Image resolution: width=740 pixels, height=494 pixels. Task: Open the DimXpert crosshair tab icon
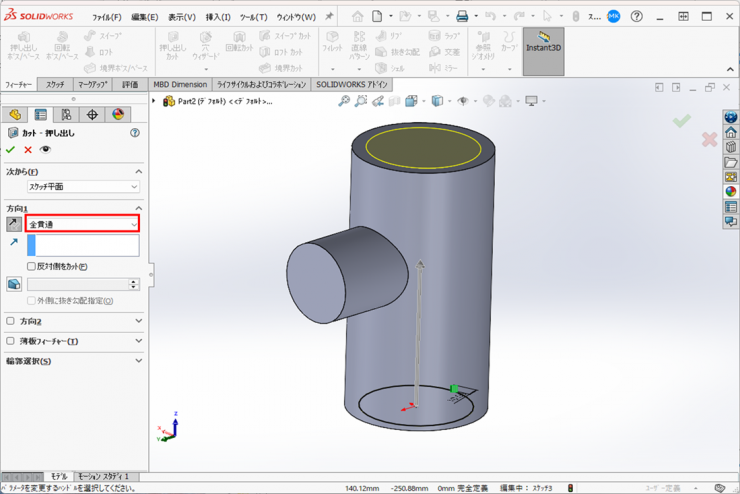(x=92, y=115)
